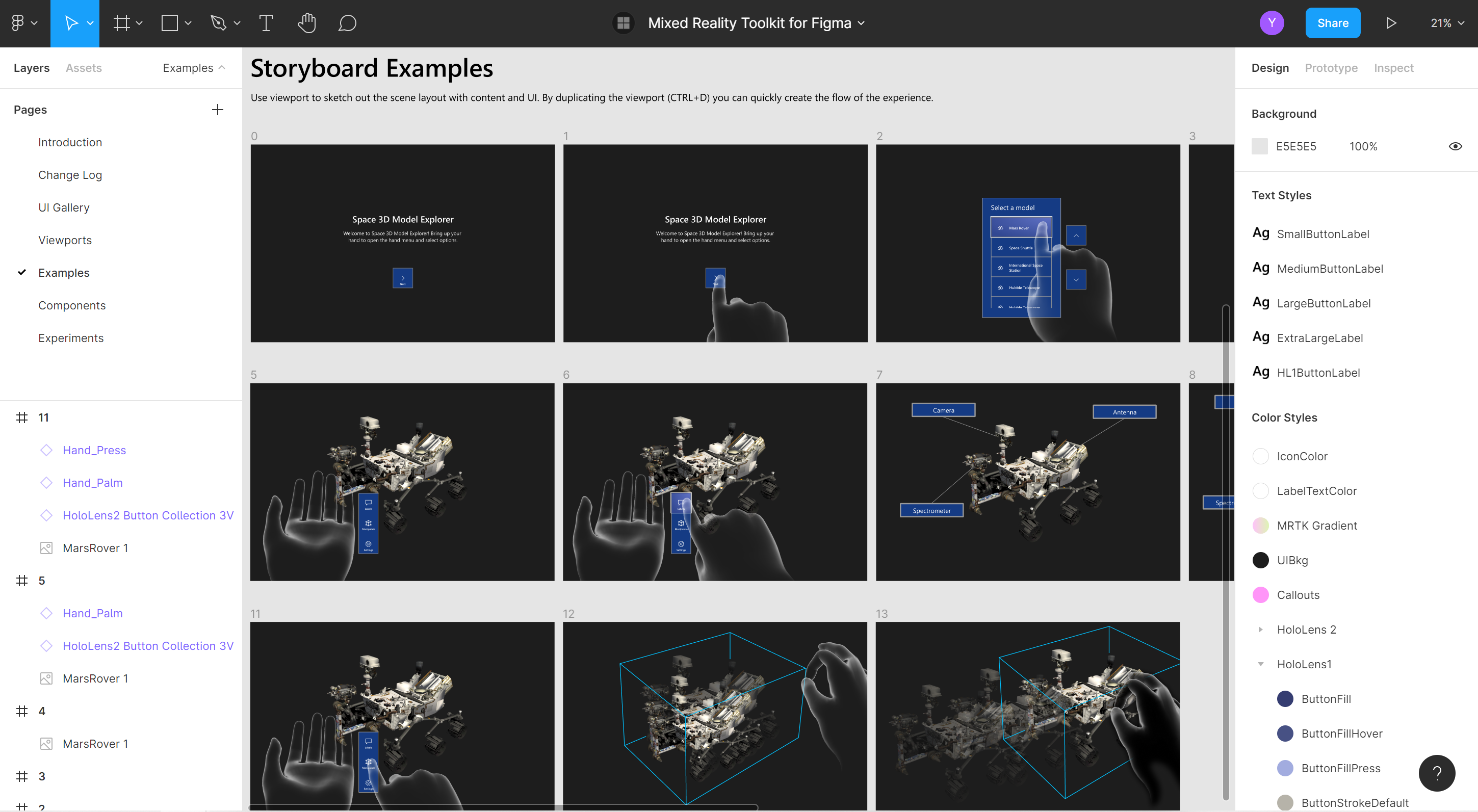This screenshot has height=812, width=1478.
Task: Select the Text tool
Action: pyautogui.click(x=265, y=23)
